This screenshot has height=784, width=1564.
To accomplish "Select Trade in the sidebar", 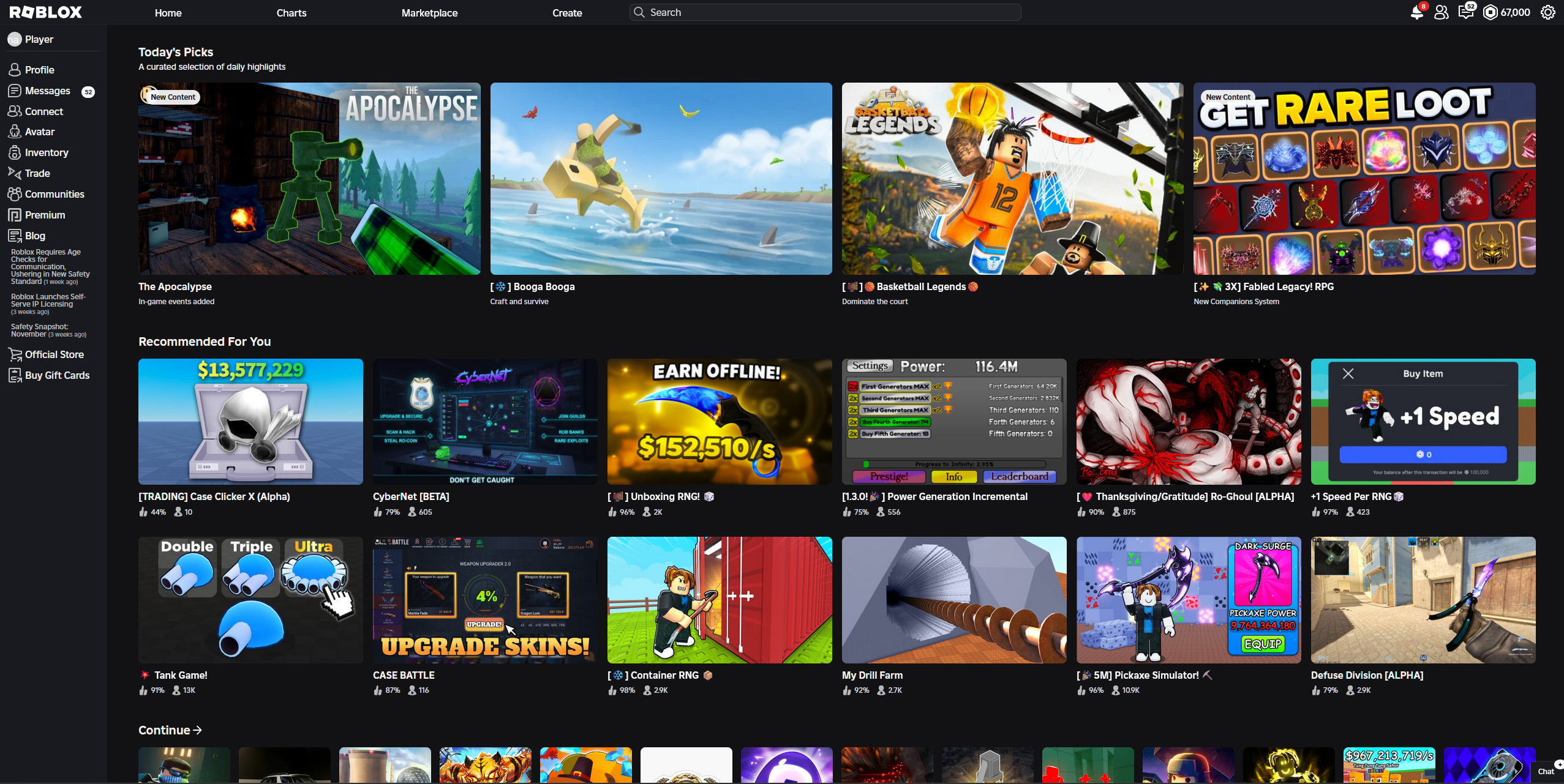I will tap(37, 173).
